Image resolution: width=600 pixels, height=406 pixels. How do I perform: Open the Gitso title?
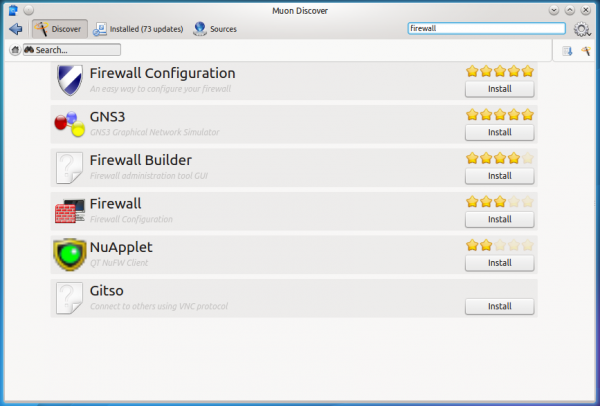(x=107, y=291)
